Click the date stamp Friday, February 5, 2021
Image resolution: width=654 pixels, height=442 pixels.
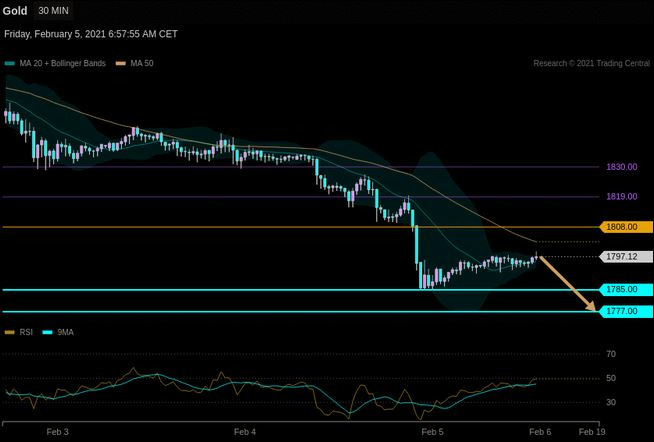tap(91, 34)
